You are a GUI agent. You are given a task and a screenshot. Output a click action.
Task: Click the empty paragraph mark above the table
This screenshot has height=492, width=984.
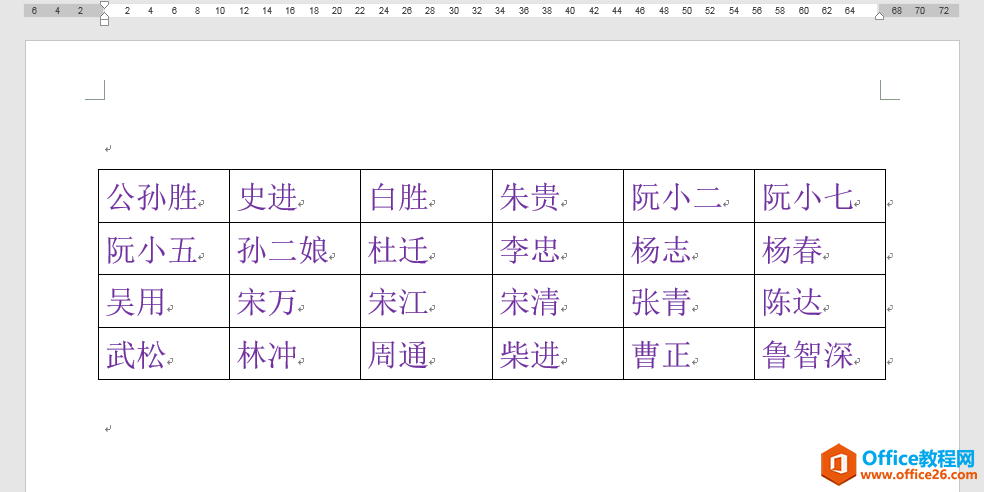click(108, 149)
